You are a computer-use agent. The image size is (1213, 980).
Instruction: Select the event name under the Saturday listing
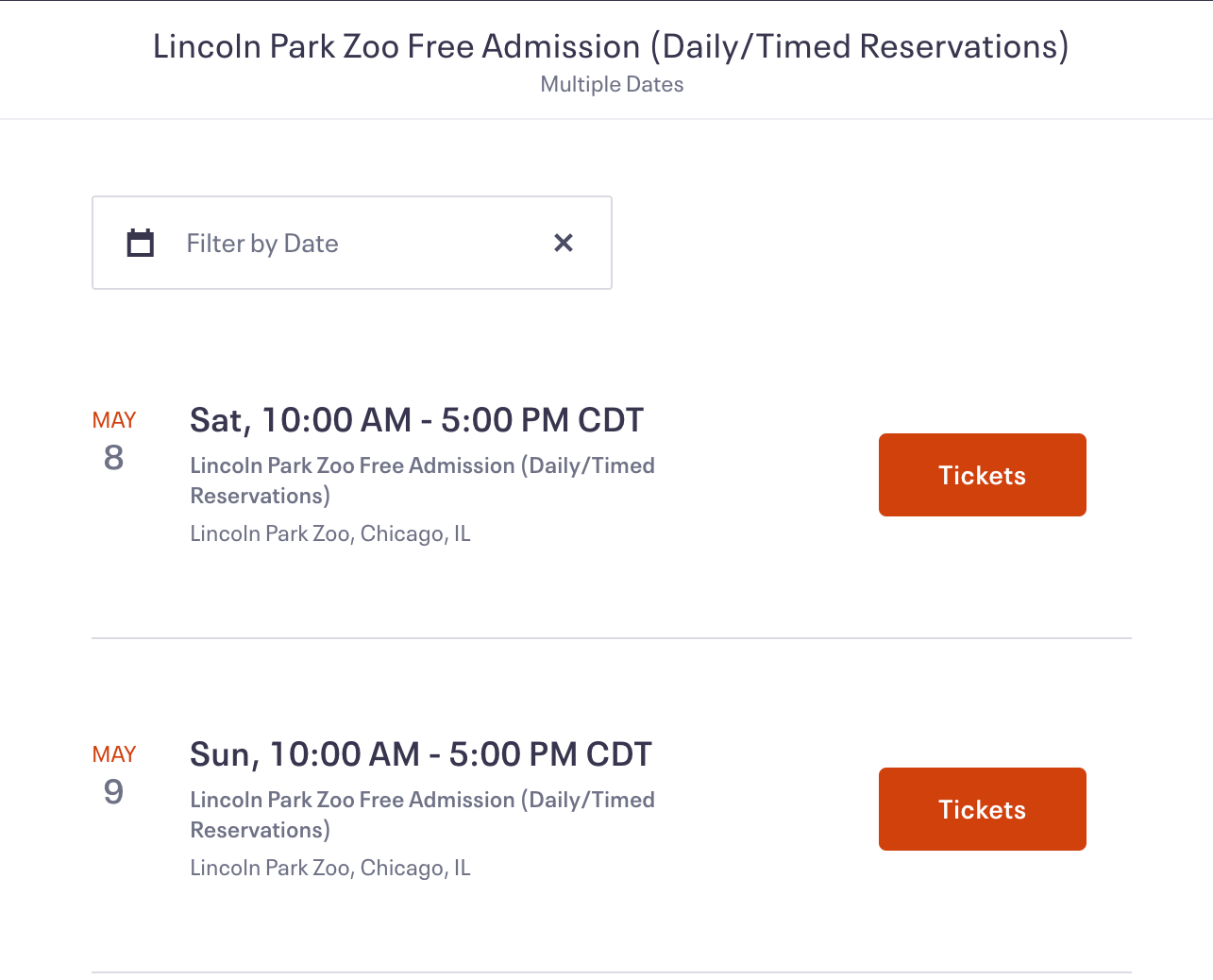click(422, 480)
